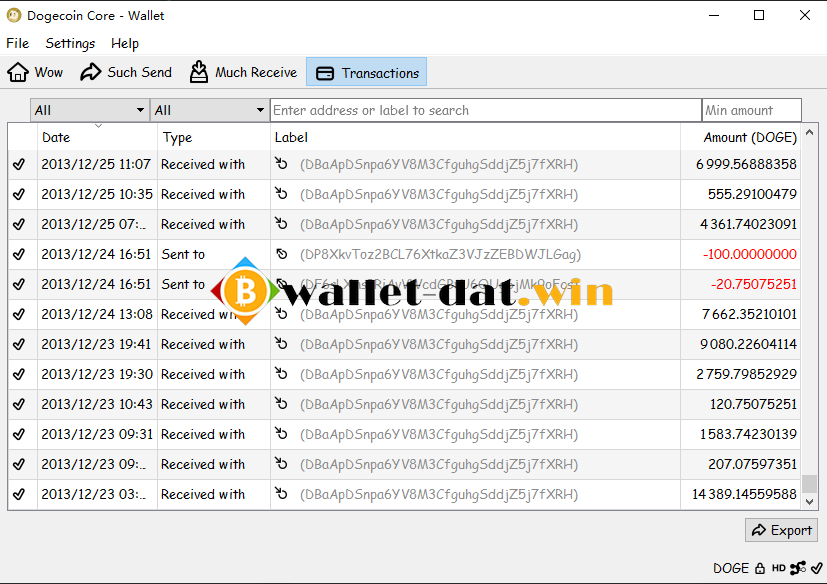Click Sent to in the -100.00000000 row
Viewport: 827px width, 584px height.
pos(183,254)
